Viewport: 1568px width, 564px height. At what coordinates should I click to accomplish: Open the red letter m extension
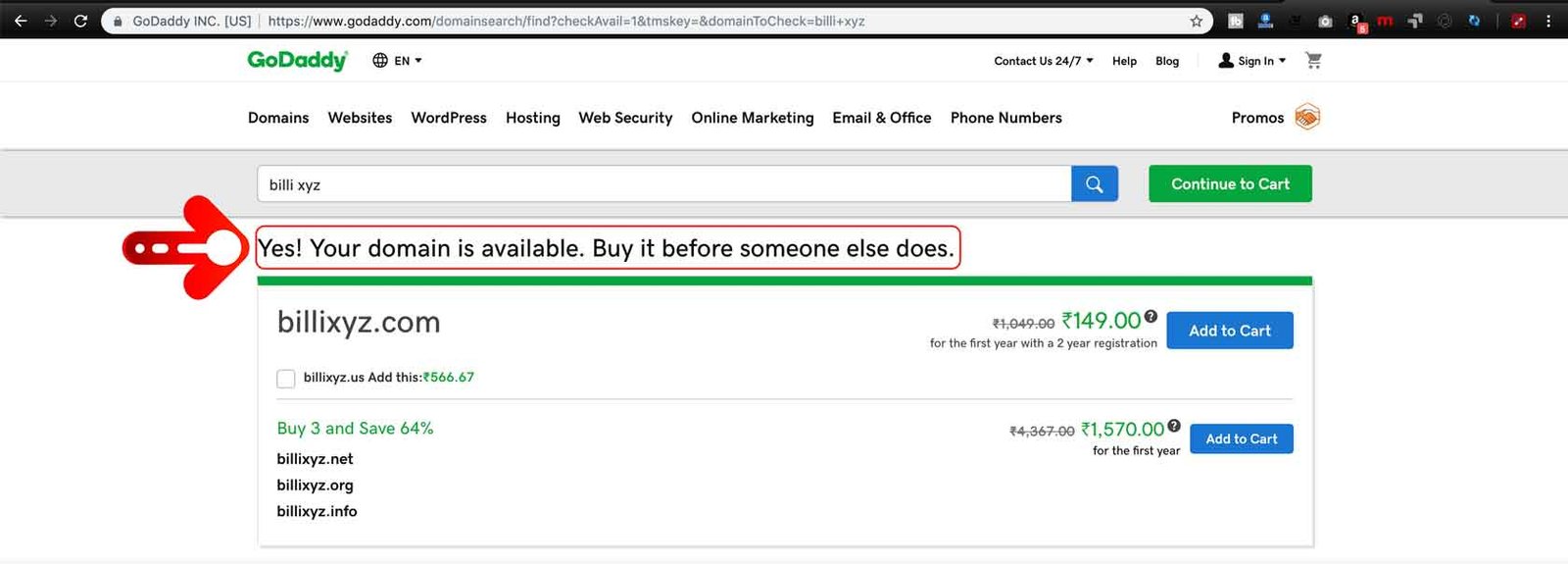[1385, 21]
